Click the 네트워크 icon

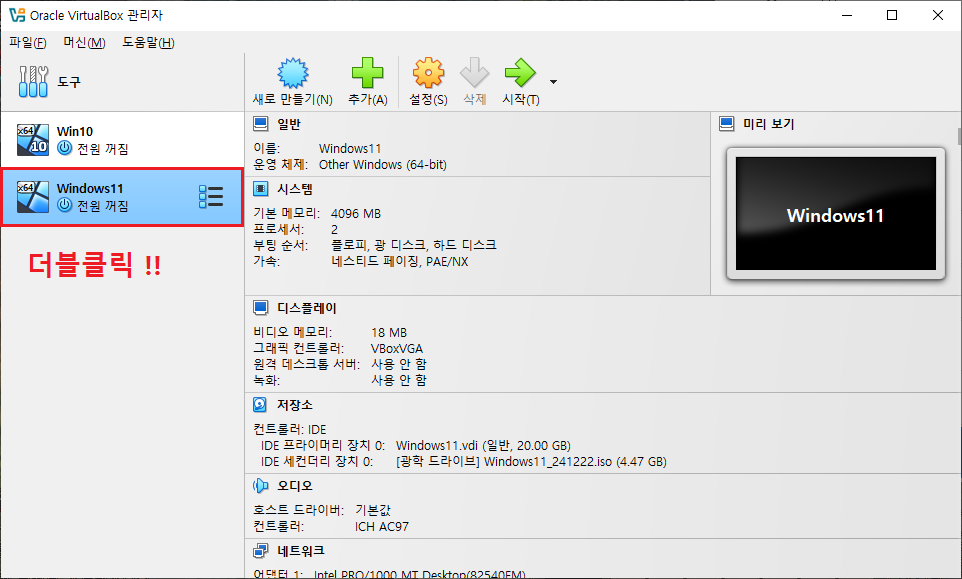pyautogui.click(x=261, y=551)
